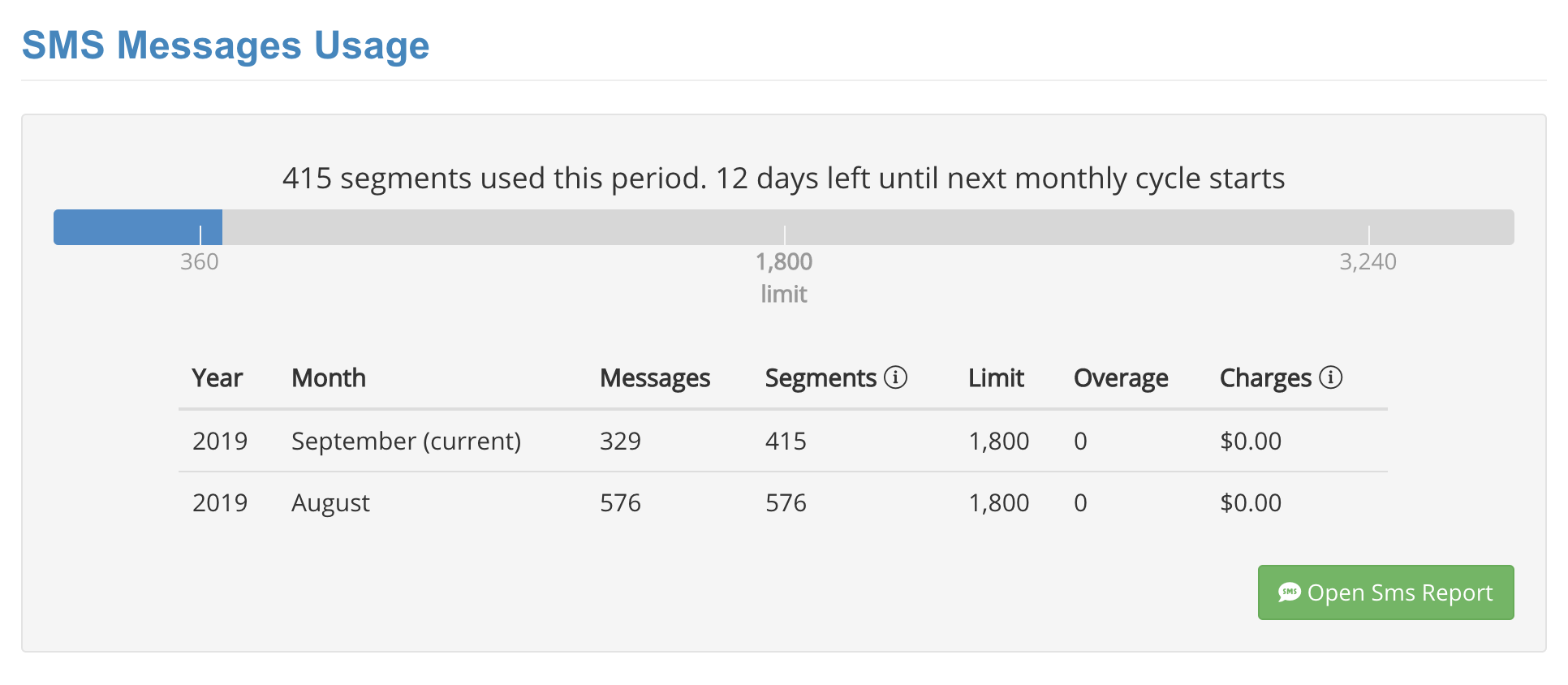This screenshot has width=1568, height=685.
Task: Click the 3,240 marker label under the bar
Action: coord(1368,262)
